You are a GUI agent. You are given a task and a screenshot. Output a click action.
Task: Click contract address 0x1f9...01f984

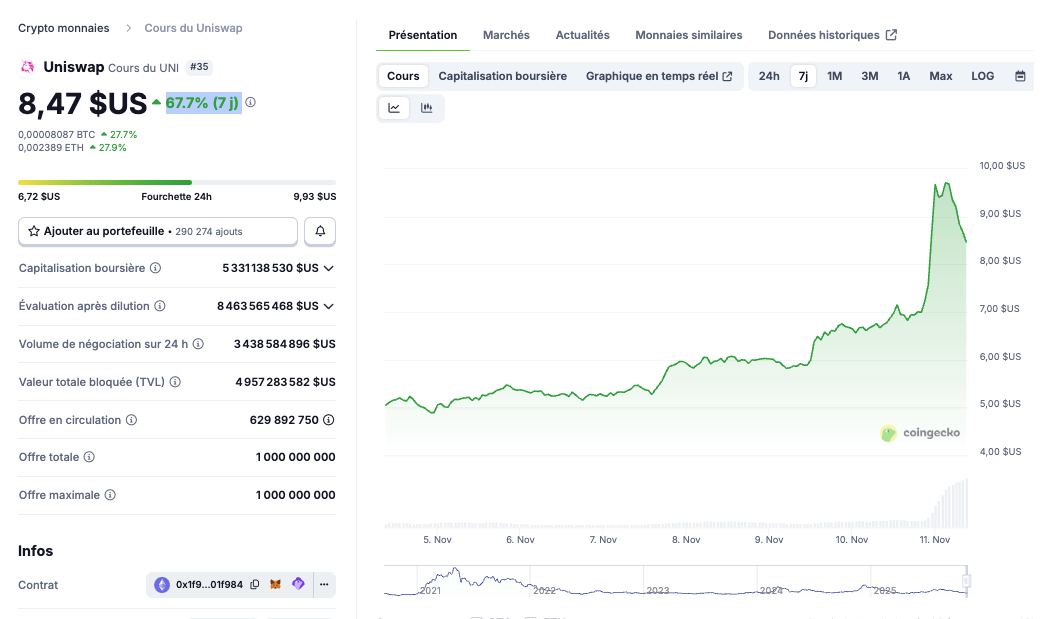209,584
